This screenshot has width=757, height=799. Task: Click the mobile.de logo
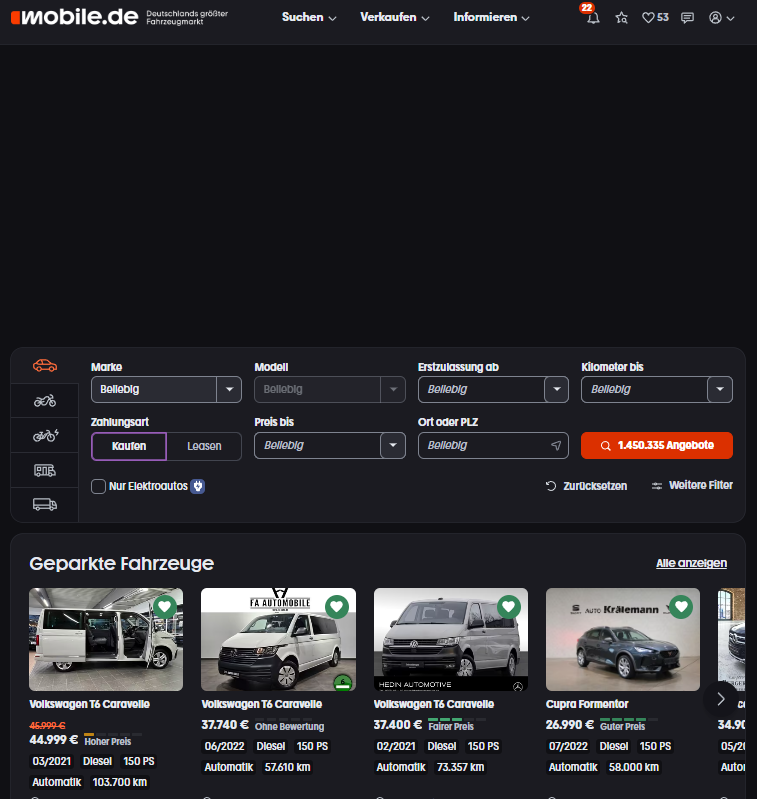point(74,17)
